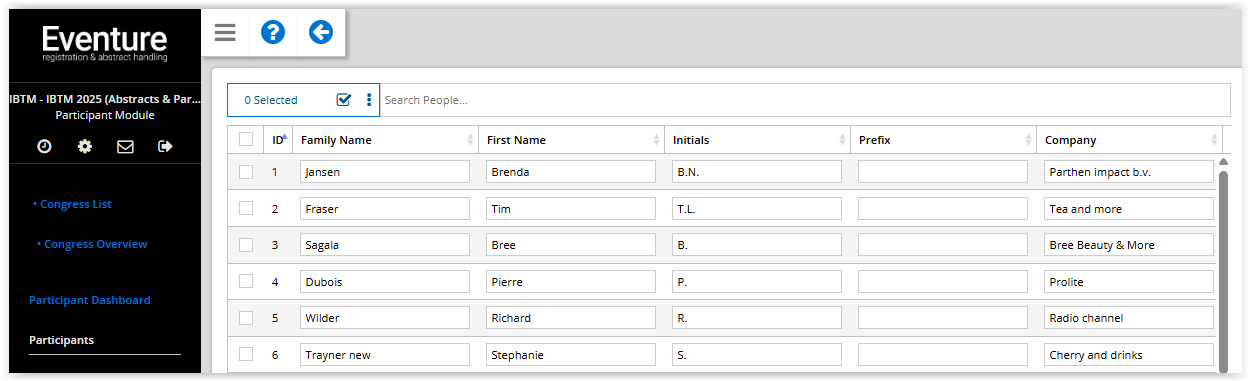
Task: Open the clock history icon in sidebar
Action: pyautogui.click(x=44, y=147)
